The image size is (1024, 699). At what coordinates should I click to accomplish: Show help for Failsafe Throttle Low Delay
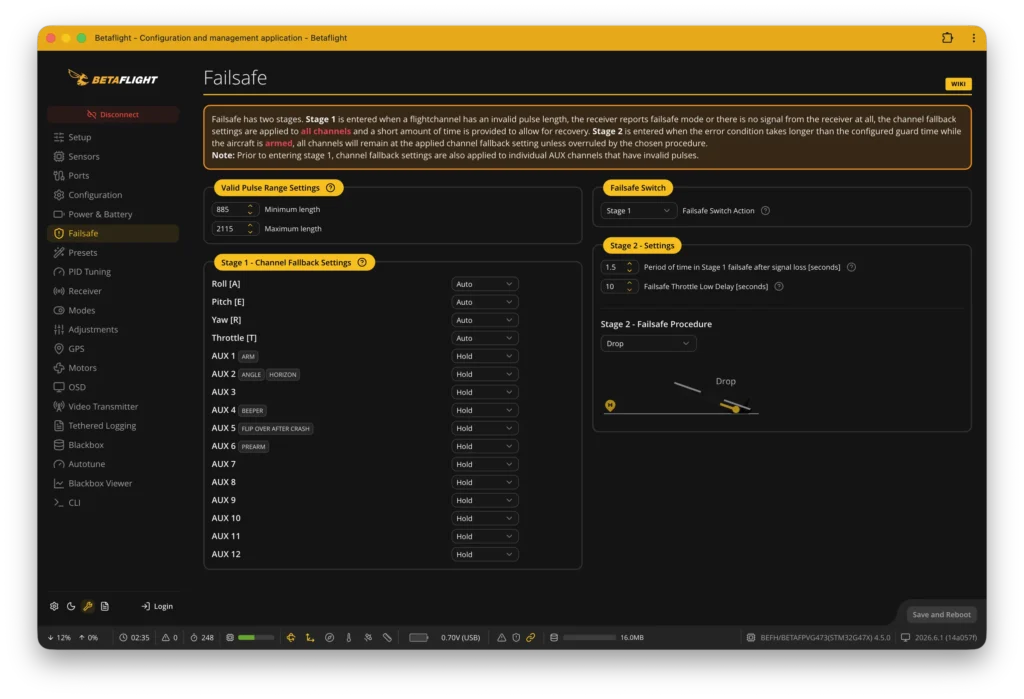(778, 286)
